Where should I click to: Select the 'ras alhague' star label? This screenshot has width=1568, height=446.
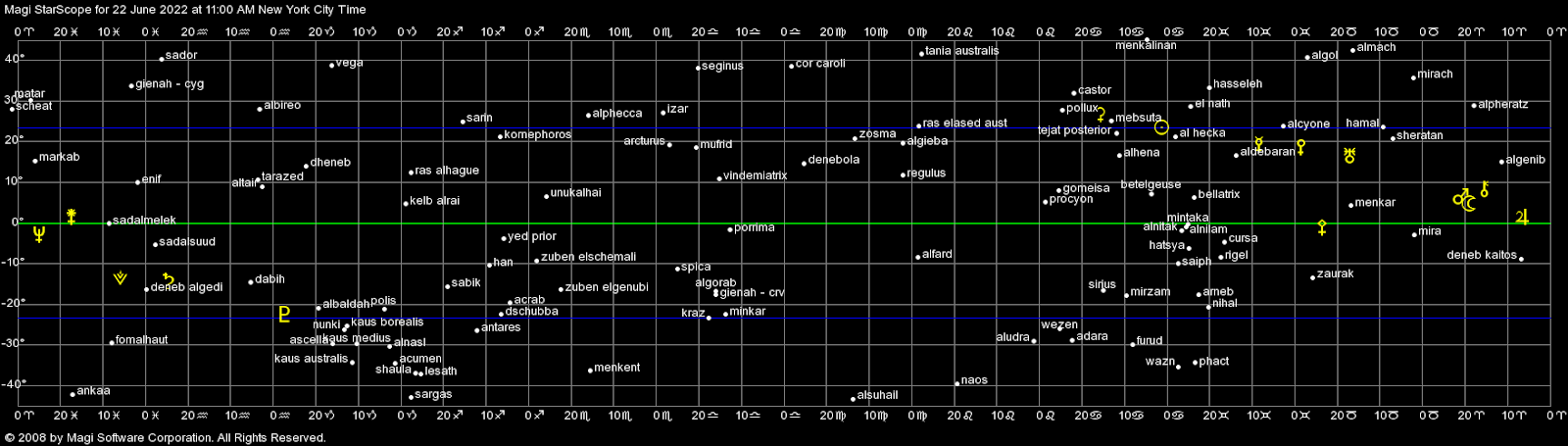click(x=447, y=171)
